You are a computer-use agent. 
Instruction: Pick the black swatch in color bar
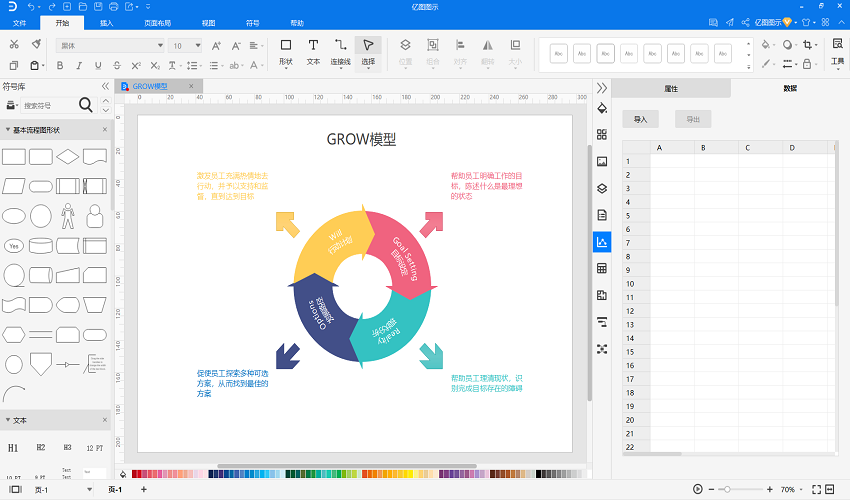pos(539,474)
